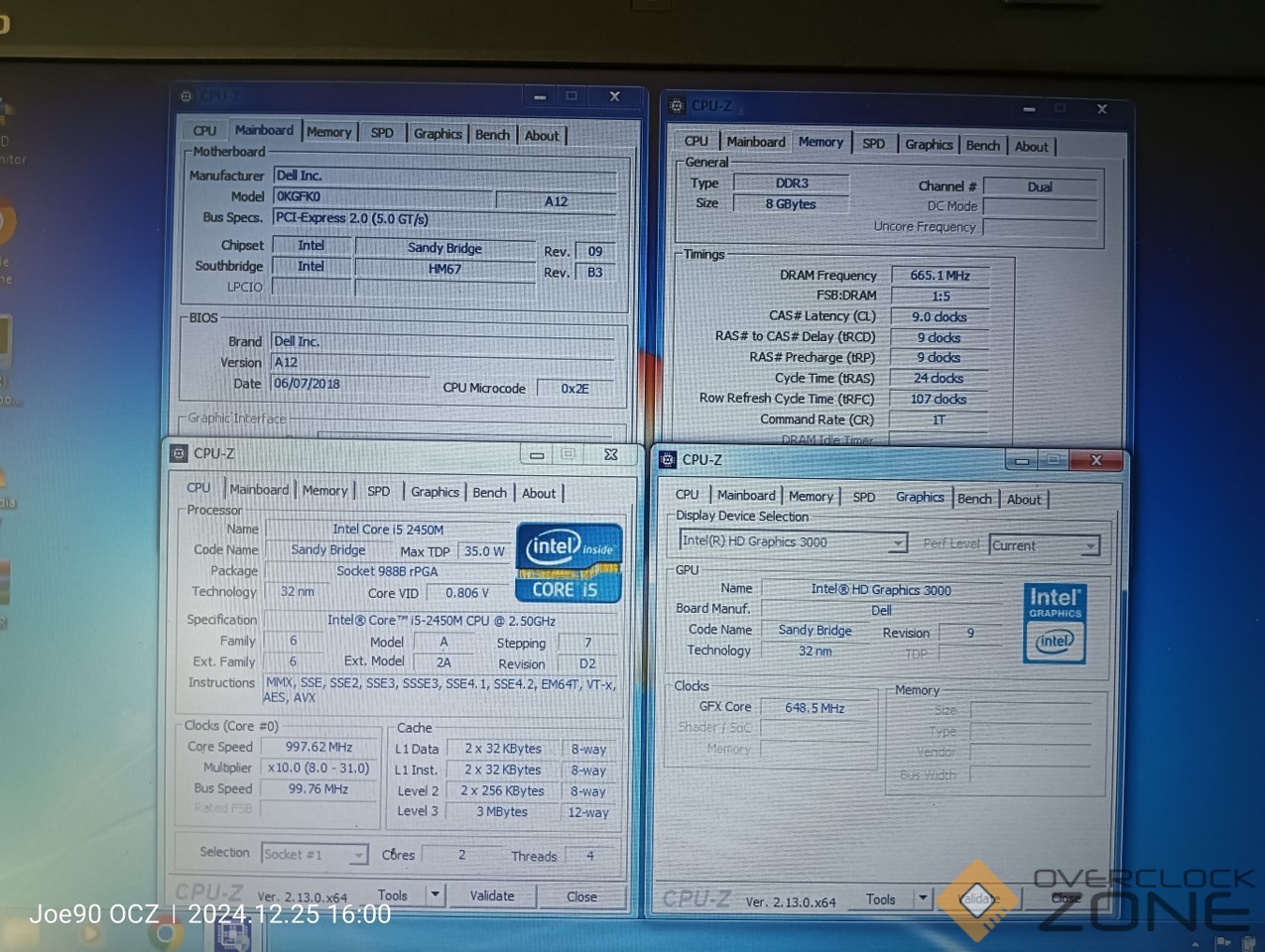Viewport: 1265px width, 952px height.
Task: Click the GFX Core clock value '648.5 MHz'
Action: click(815, 708)
